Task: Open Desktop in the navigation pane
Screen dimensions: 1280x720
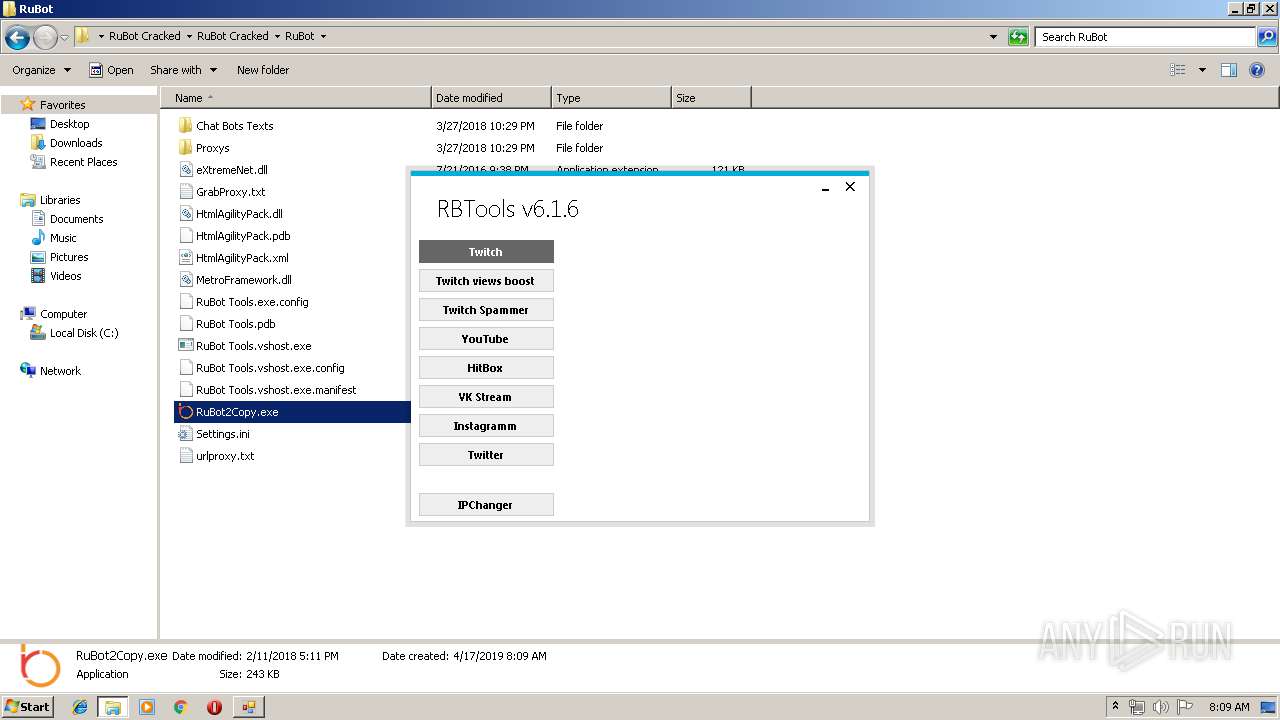Action: 69,124
